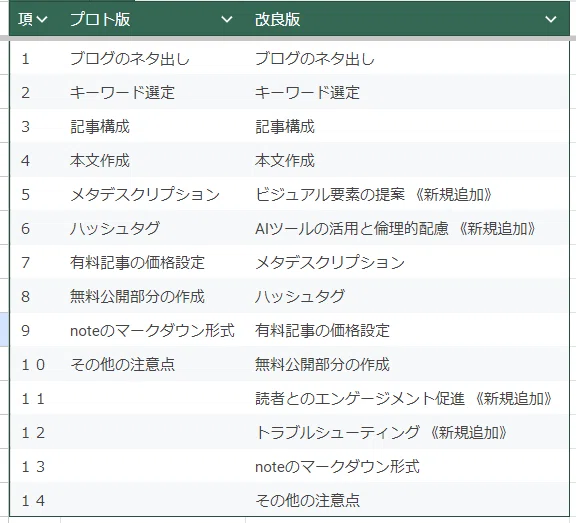Select empty プロト版 cell in row 1 4
Screen dimensions: 576x523
coord(153,500)
